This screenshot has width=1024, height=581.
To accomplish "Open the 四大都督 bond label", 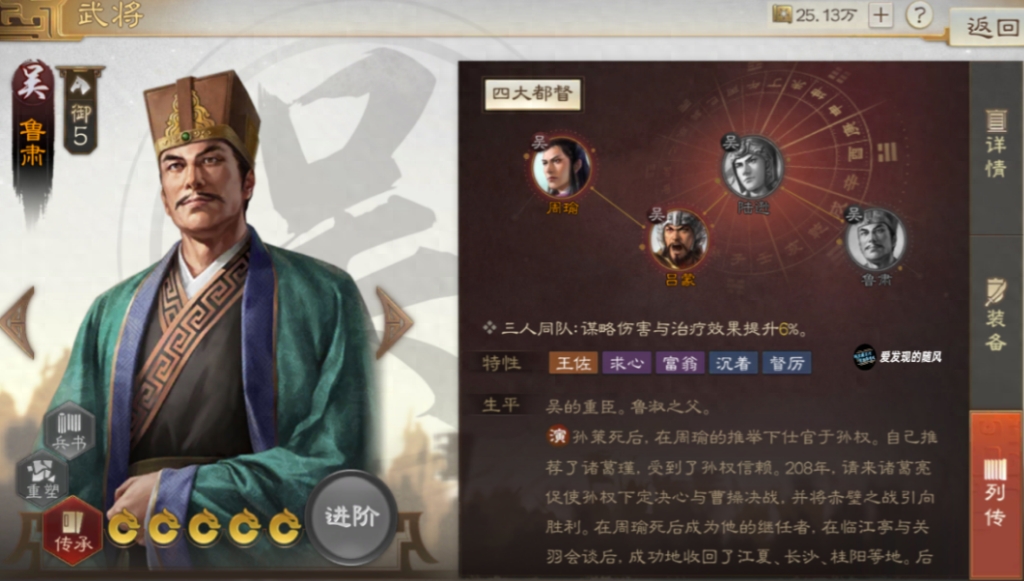I will 532,94.
